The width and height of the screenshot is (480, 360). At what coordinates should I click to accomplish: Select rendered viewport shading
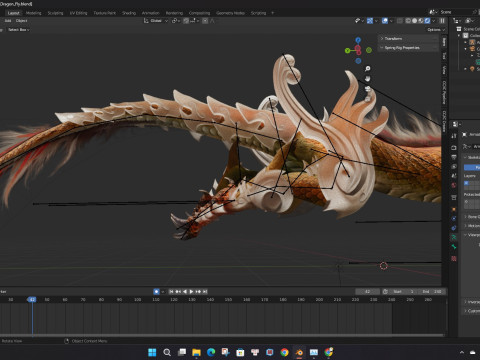[x=427, y=21]
